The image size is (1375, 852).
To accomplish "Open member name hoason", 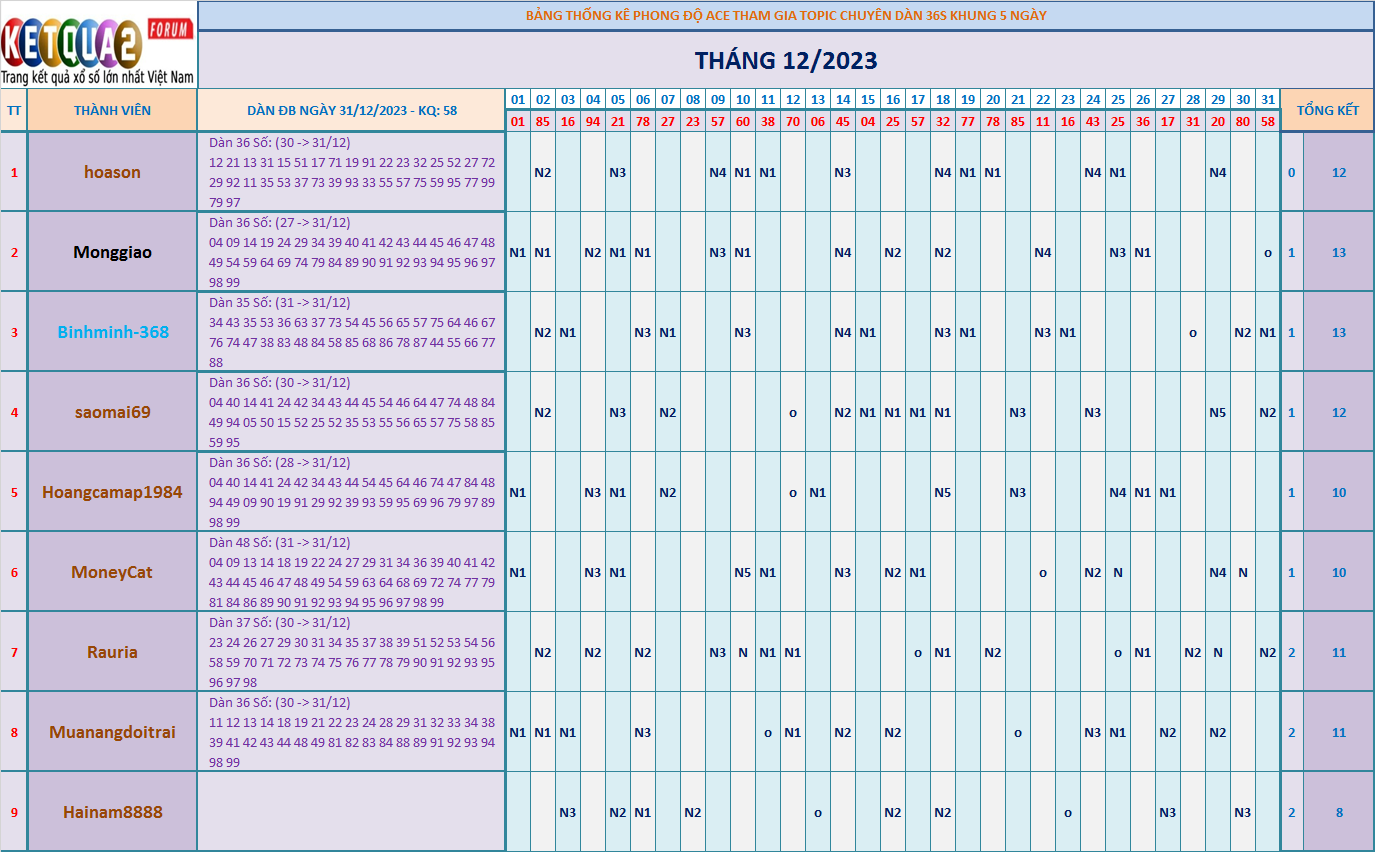I will (112, 172).
